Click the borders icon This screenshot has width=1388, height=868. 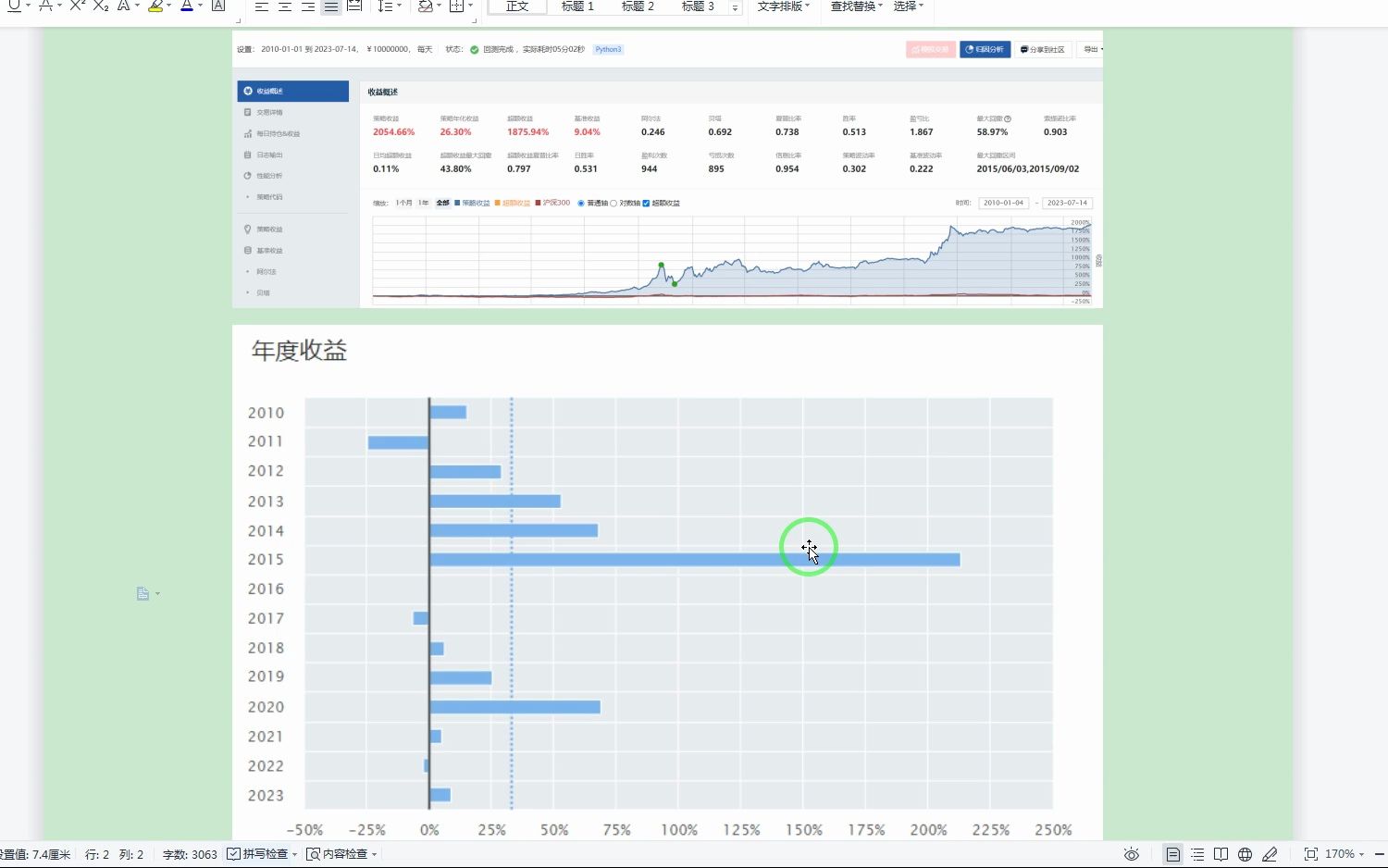tap(456, 6)
